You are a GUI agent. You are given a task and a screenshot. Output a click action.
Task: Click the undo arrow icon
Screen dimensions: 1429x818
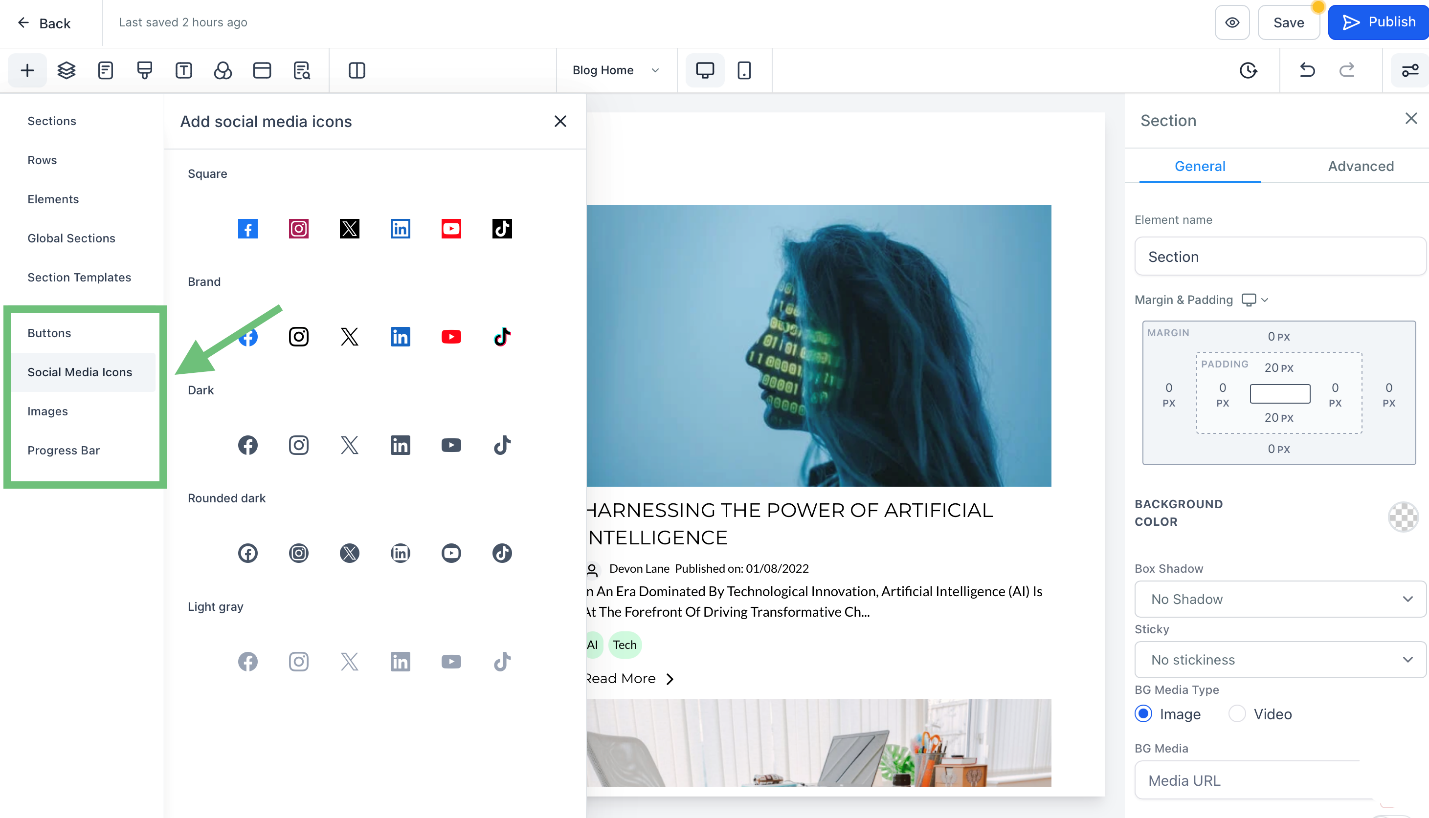1307,70
